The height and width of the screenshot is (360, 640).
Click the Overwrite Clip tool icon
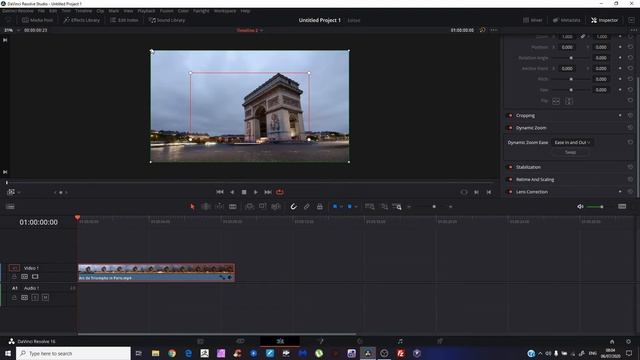point(262,207)
